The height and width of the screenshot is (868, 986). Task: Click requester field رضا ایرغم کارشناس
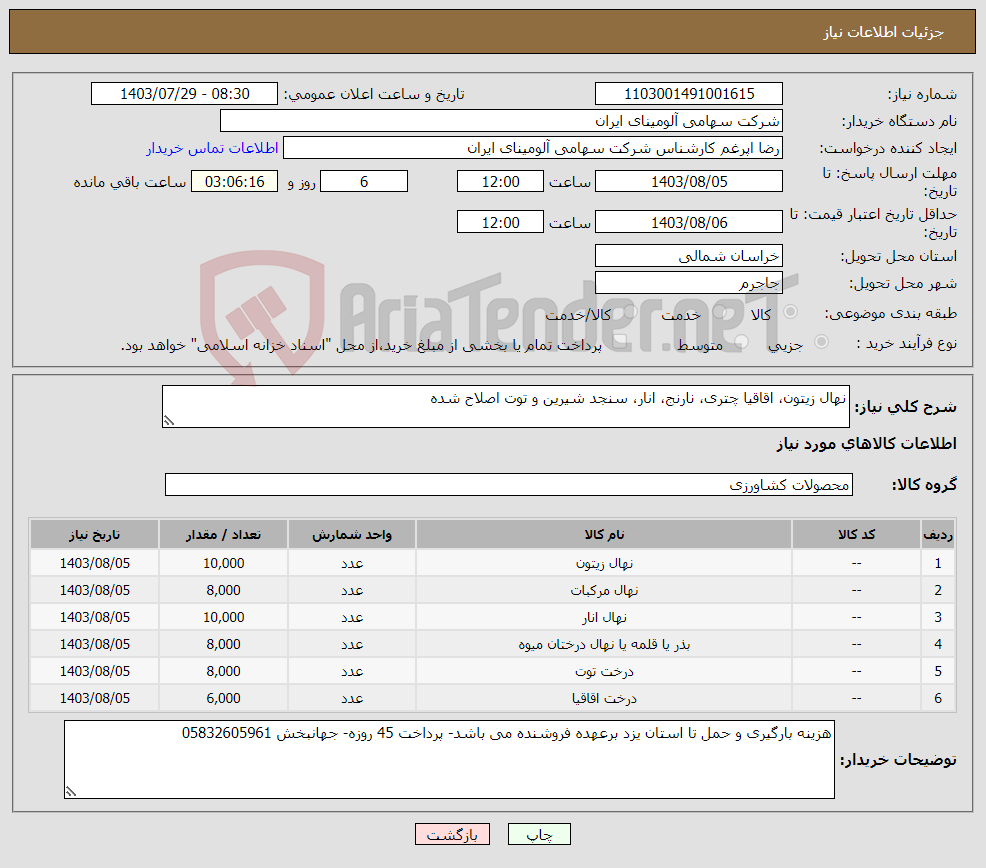[533, 148]
